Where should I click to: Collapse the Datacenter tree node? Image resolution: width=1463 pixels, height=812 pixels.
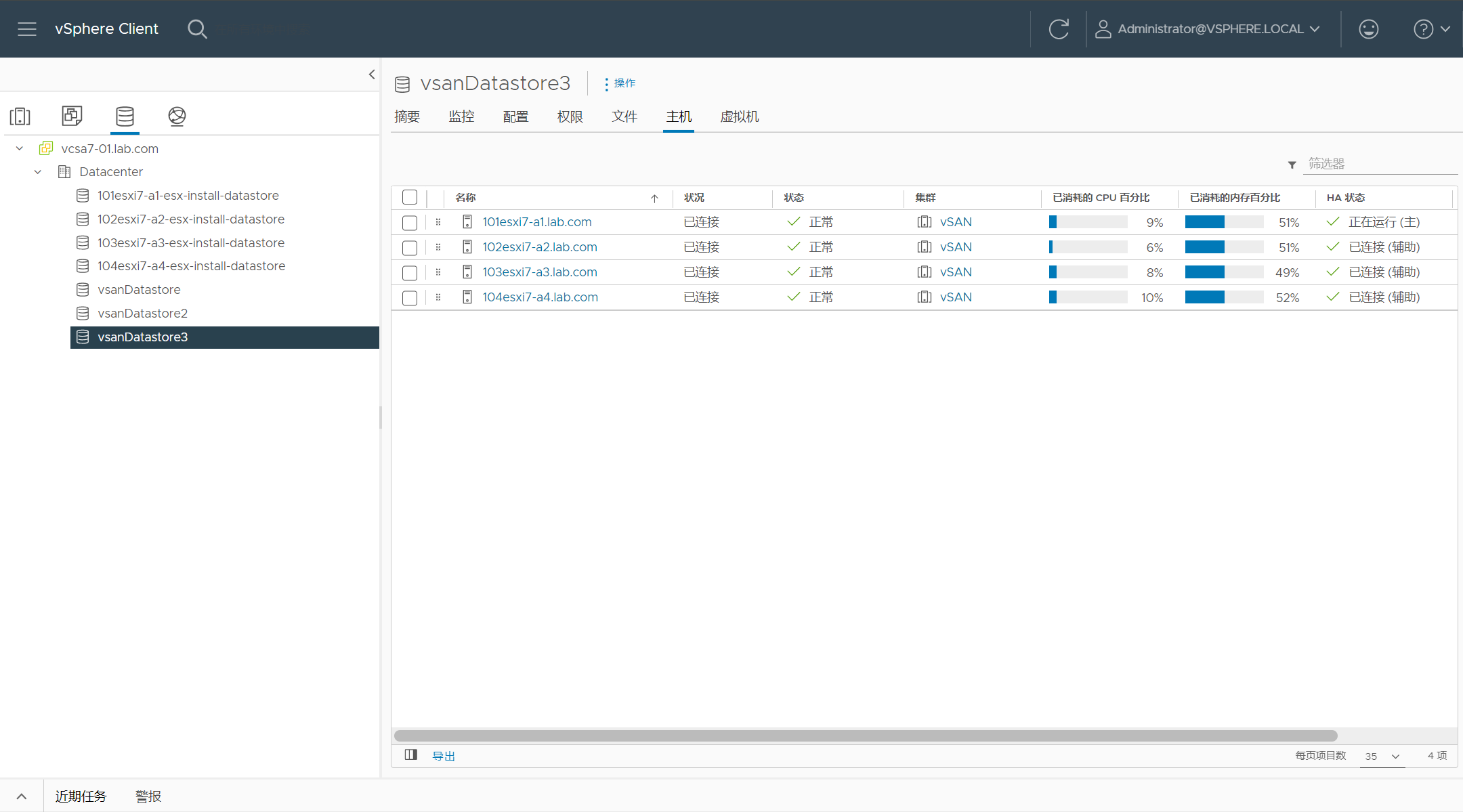point(38,172)
